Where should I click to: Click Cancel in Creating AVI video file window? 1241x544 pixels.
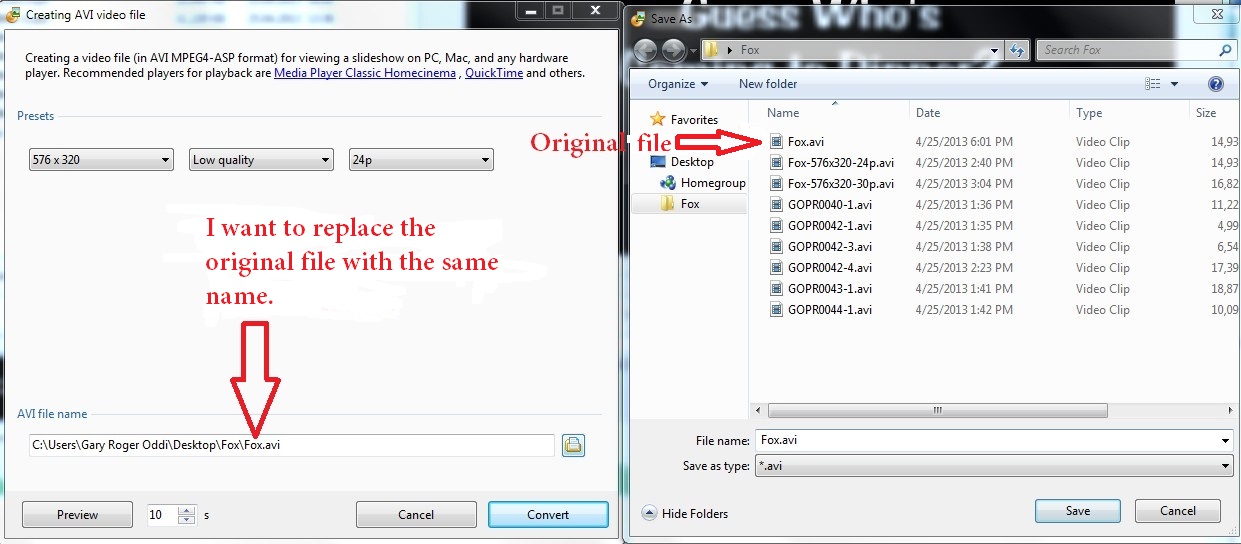(x=416, y=515)
